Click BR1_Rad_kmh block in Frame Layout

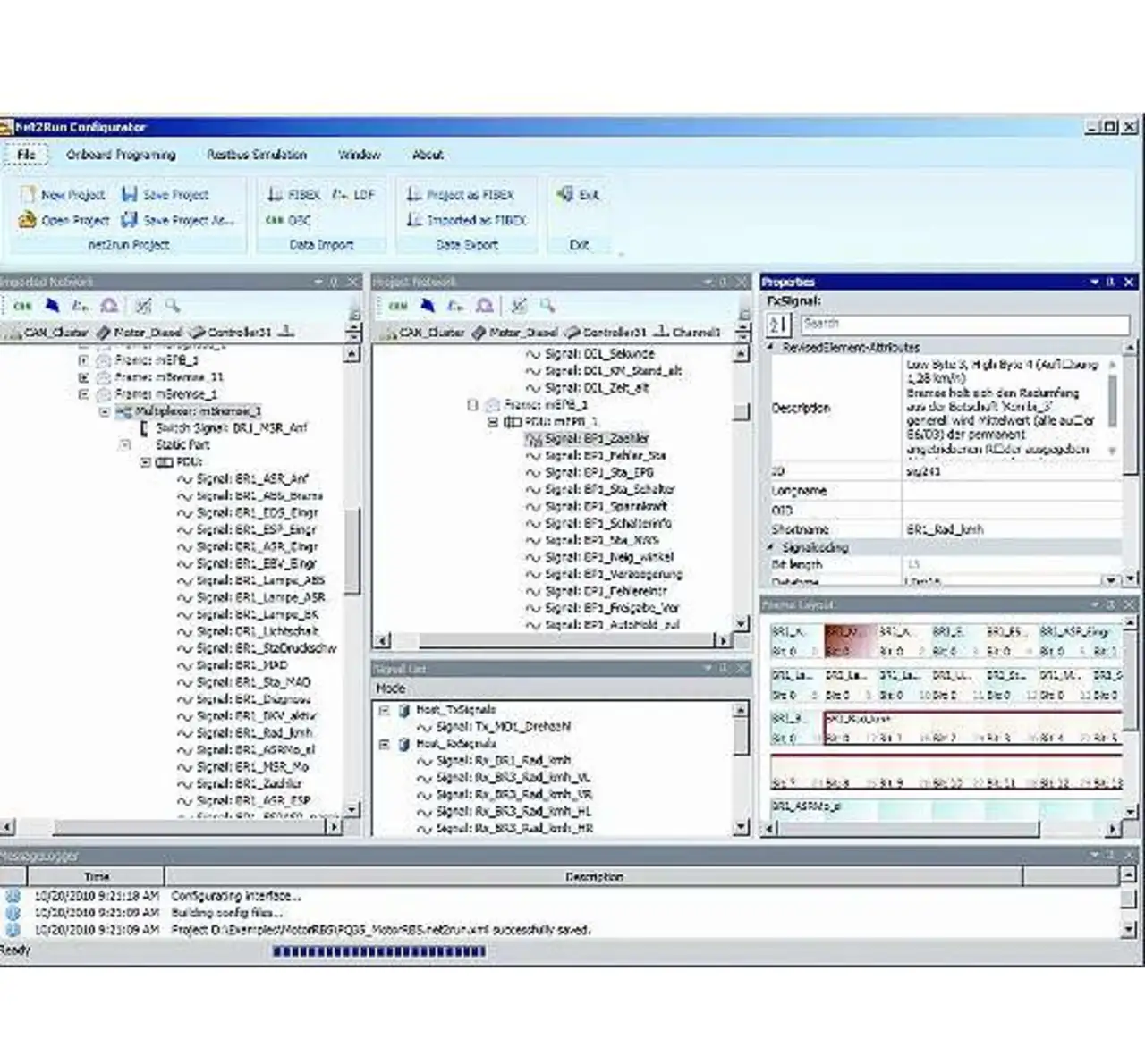point(972,727)
